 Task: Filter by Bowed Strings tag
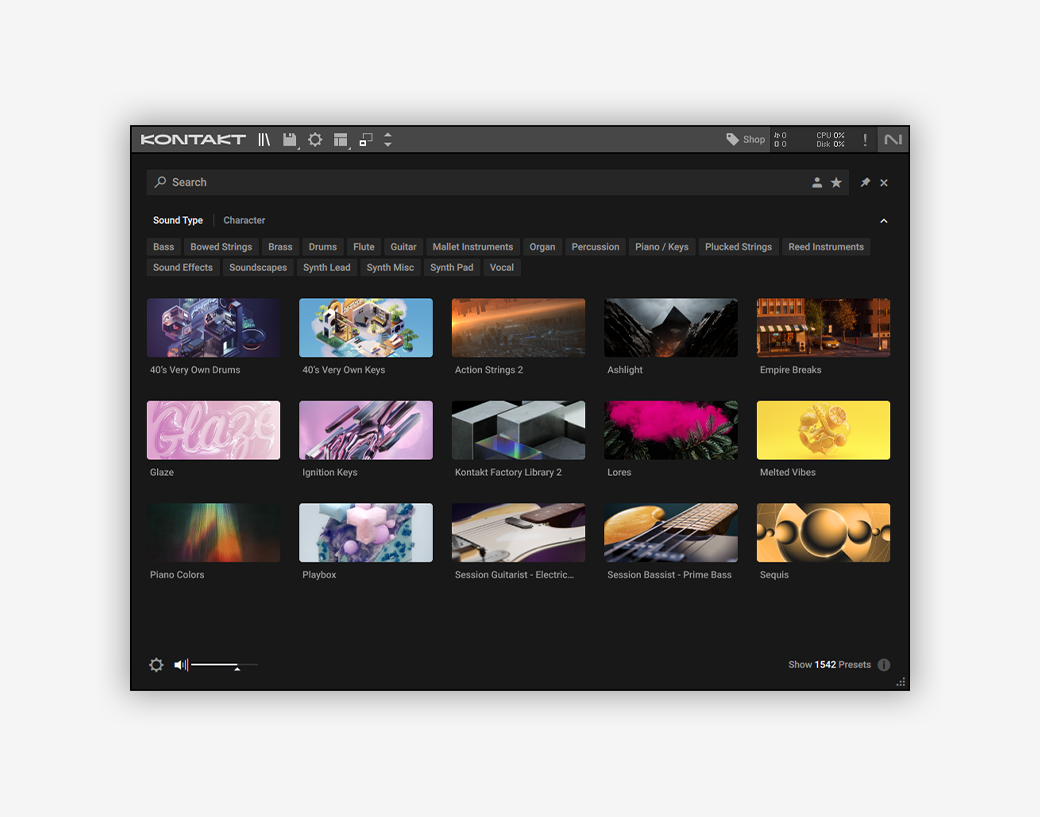(221, 247)
